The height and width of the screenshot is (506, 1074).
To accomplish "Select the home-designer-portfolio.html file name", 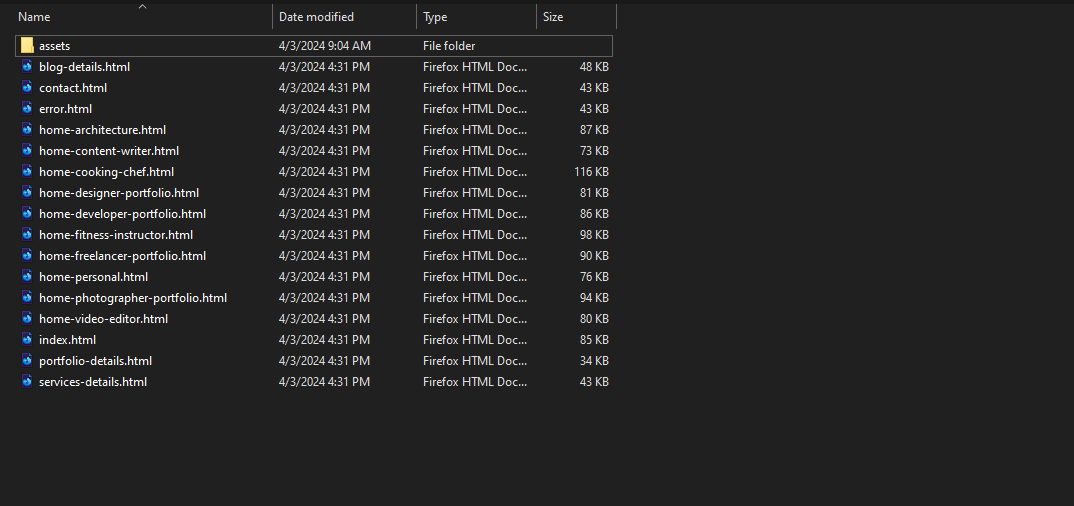I will coord(119,193).
